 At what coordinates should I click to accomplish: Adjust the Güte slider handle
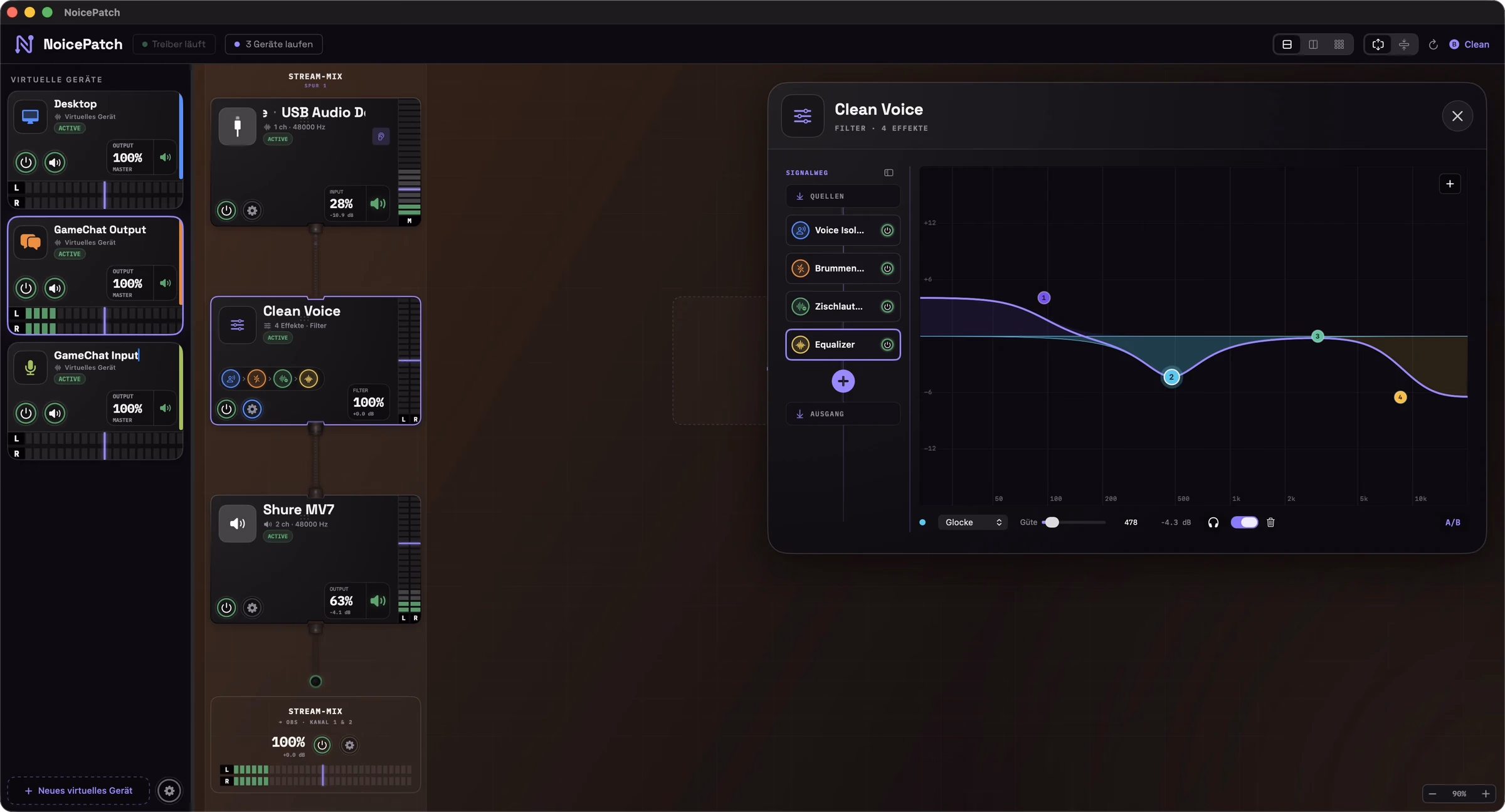[x=1052, y=522]
